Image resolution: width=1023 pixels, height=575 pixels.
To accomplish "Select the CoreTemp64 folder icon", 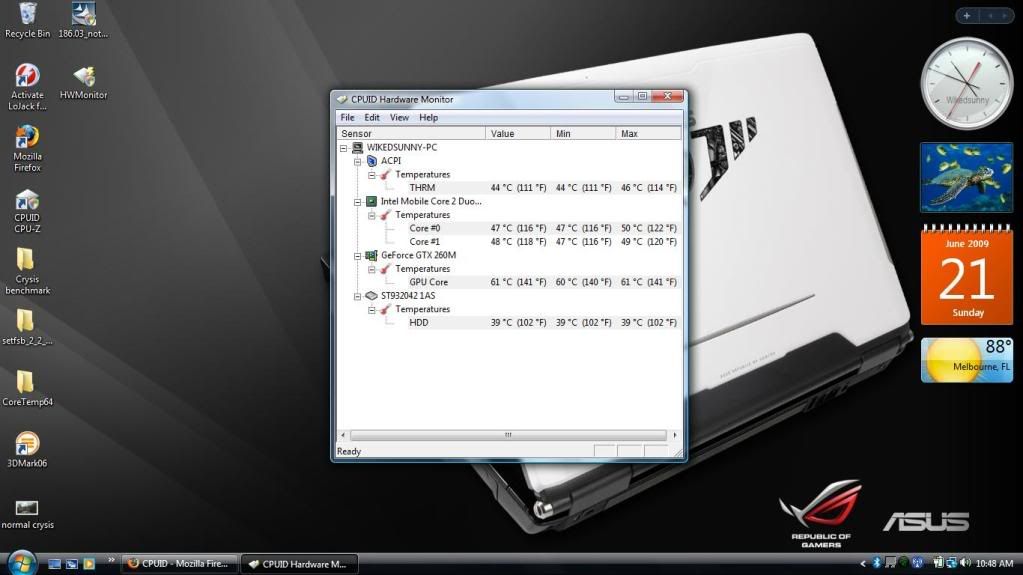I will [27, 388].
